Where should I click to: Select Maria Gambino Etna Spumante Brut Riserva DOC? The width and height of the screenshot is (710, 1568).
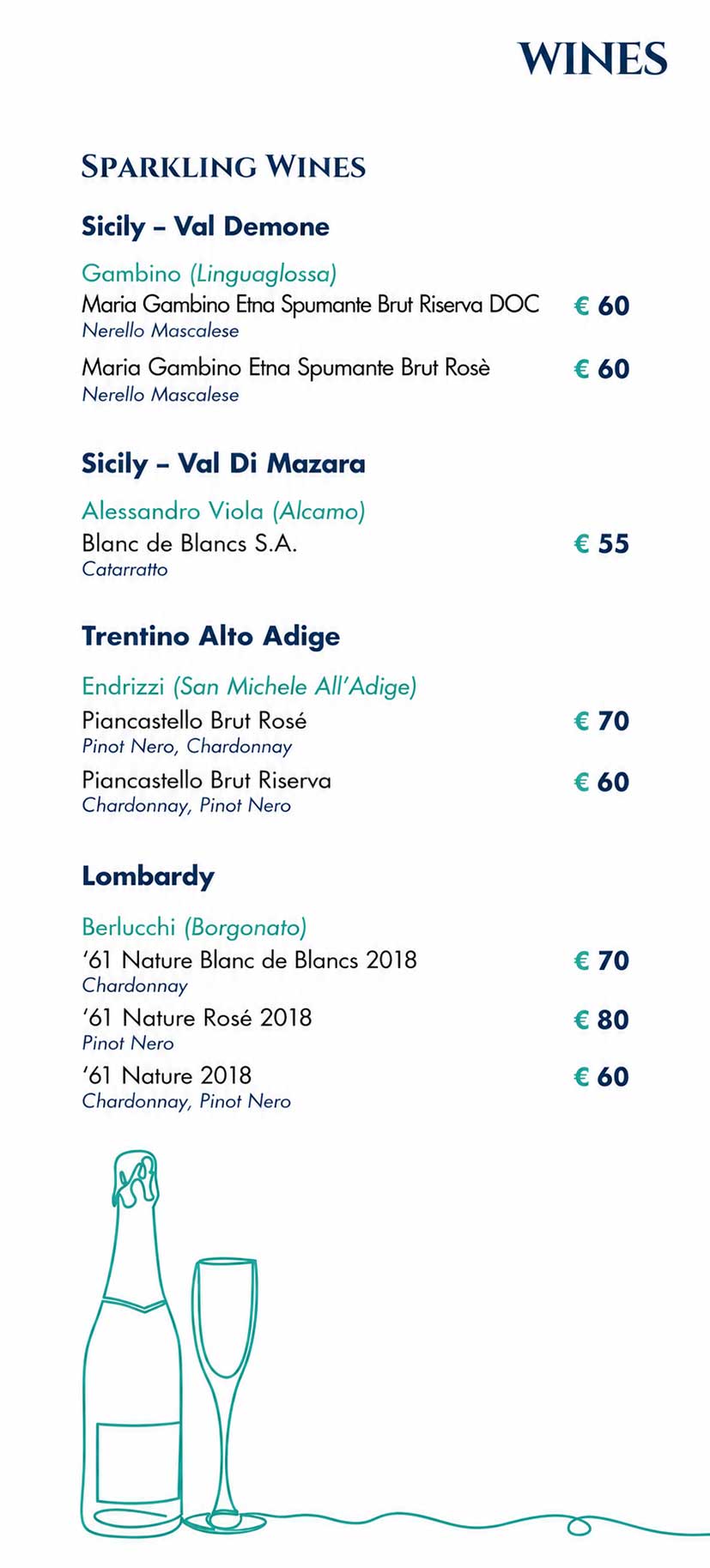[x=311, y=305]
